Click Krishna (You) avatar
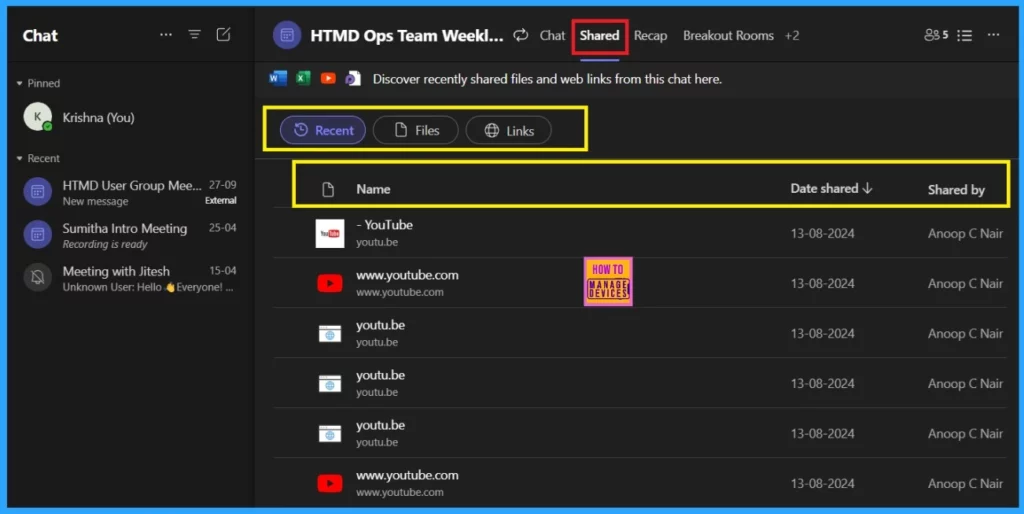The image size is (1024, 514). pos(38,117)
